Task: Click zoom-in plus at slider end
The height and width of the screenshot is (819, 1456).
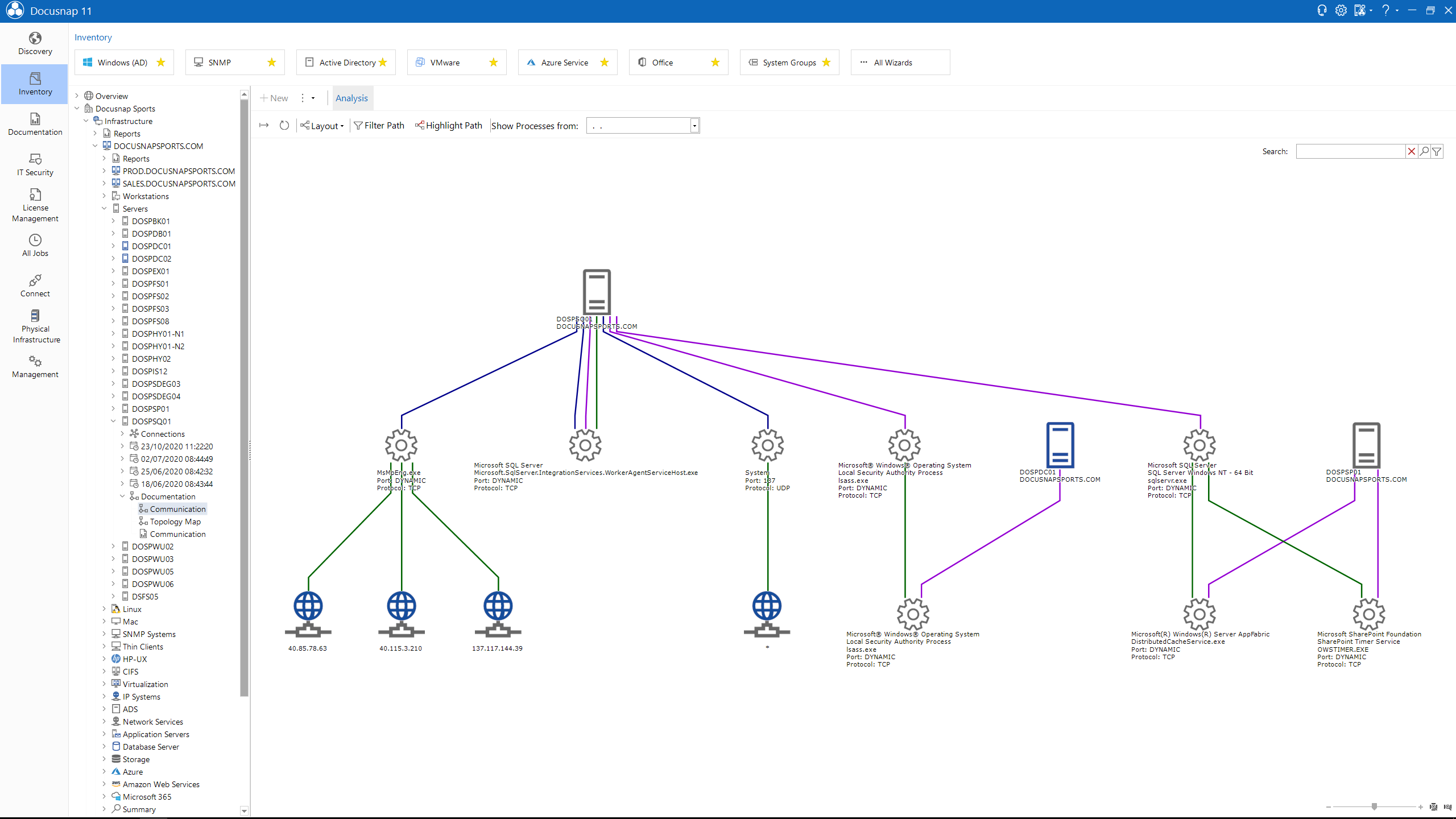Action: (1421, 806)
